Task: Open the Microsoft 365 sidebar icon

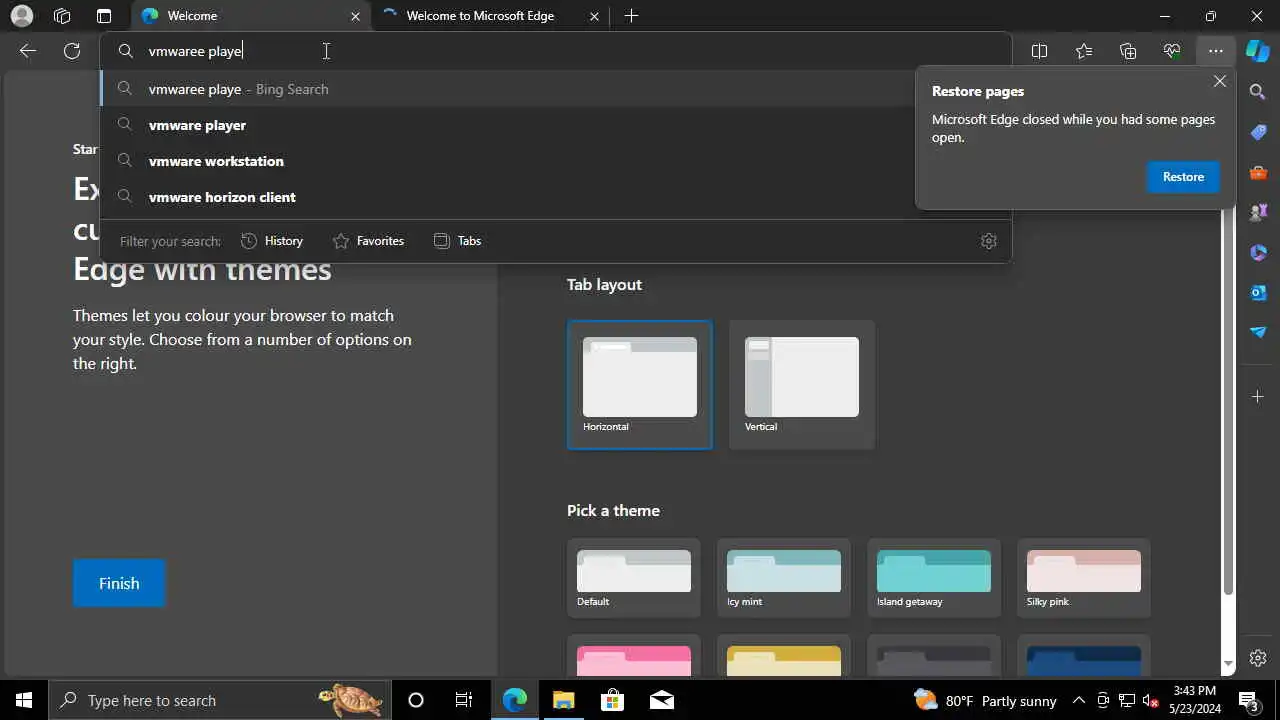Action: click(x=1258, y=252)
